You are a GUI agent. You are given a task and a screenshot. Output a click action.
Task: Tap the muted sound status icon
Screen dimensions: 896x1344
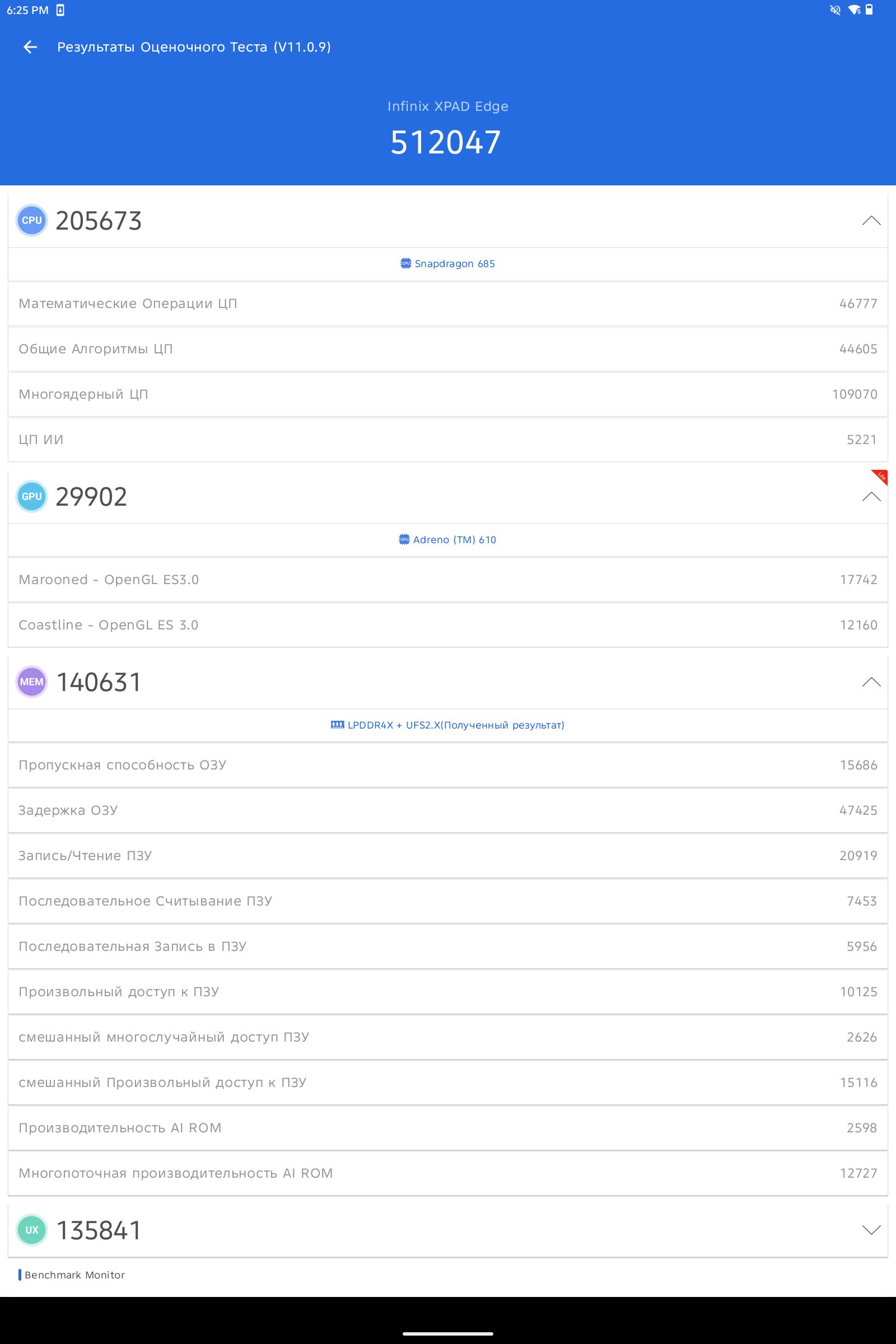click(835, 10)
